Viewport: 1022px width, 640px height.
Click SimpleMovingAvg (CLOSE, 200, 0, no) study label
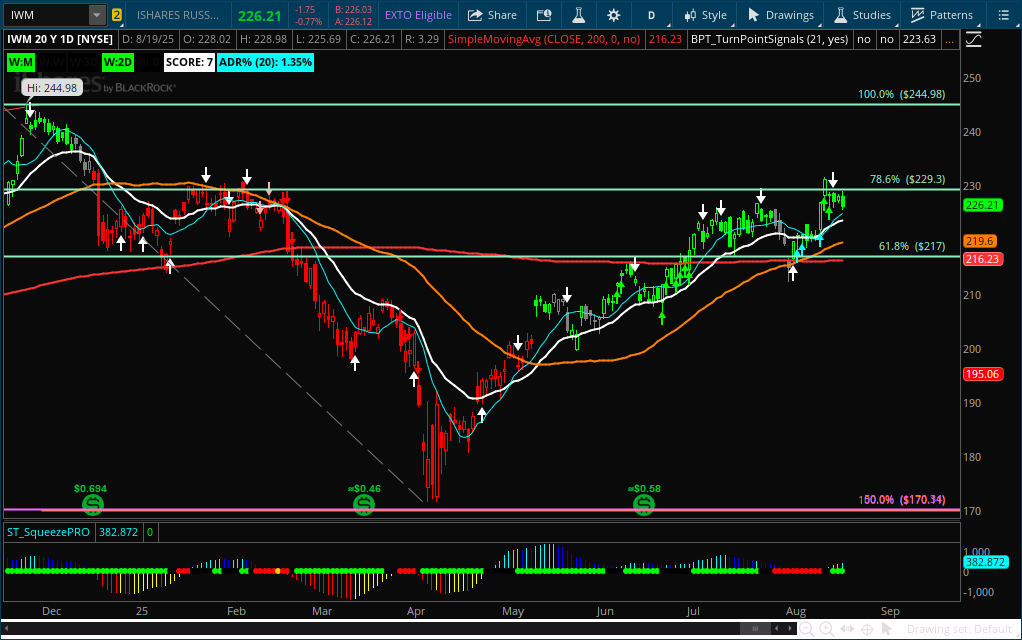point(544,39)
